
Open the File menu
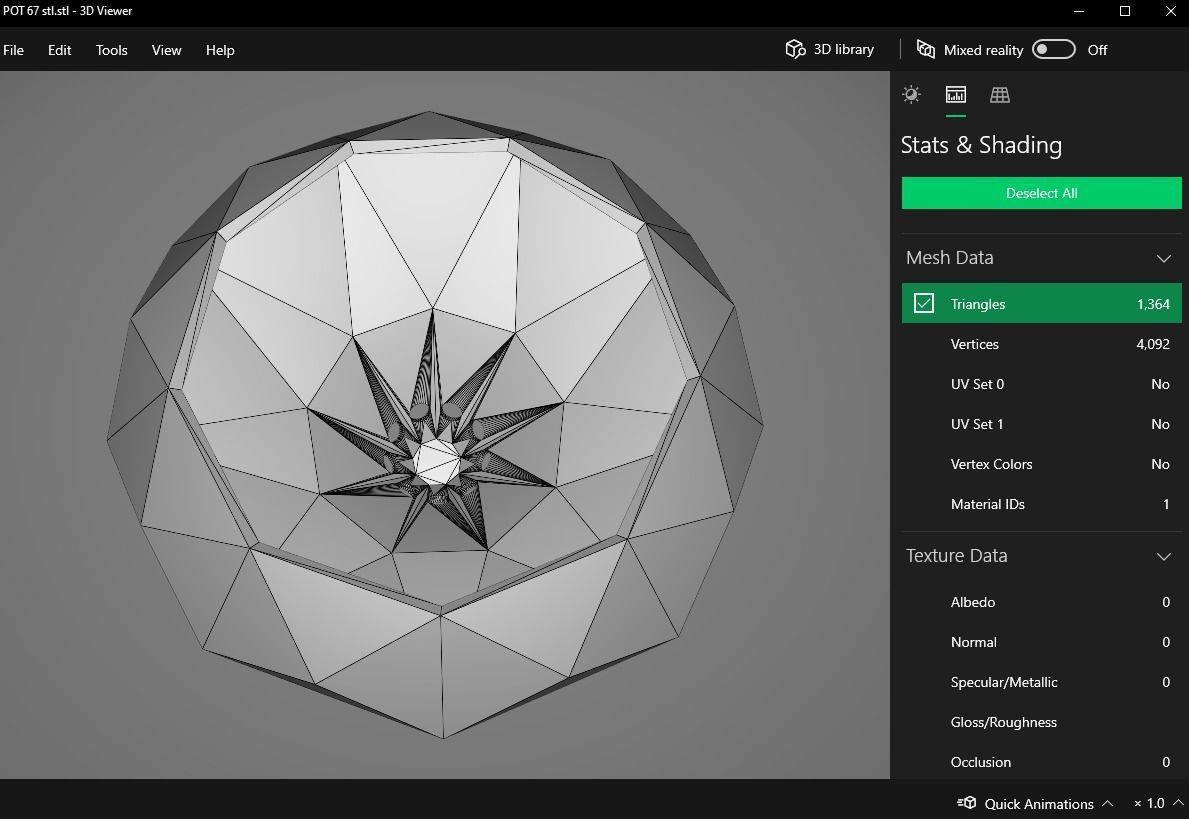(x=14, y=50)
